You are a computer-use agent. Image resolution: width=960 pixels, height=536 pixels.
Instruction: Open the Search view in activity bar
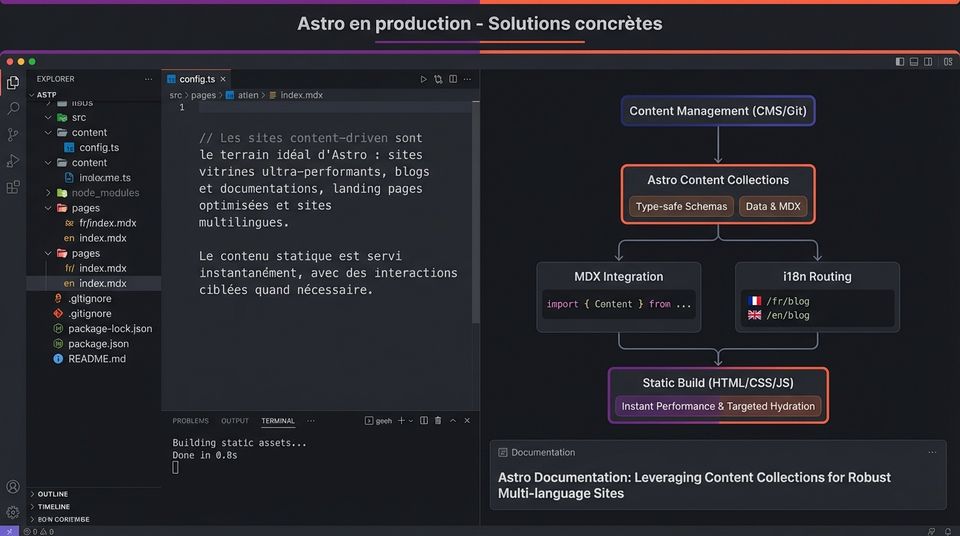pos(13,108)
